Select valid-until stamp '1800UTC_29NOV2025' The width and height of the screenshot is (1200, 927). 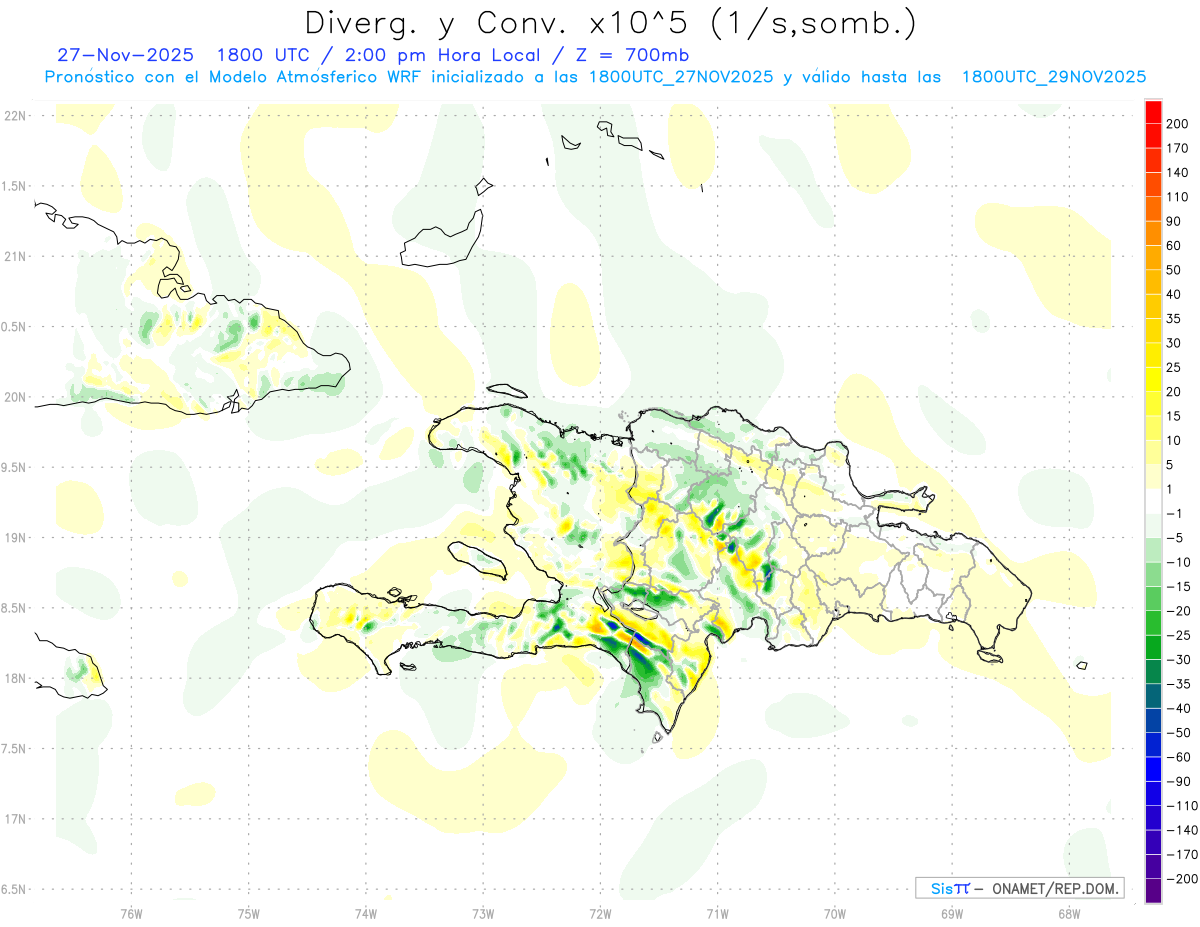coord(1053,77)
